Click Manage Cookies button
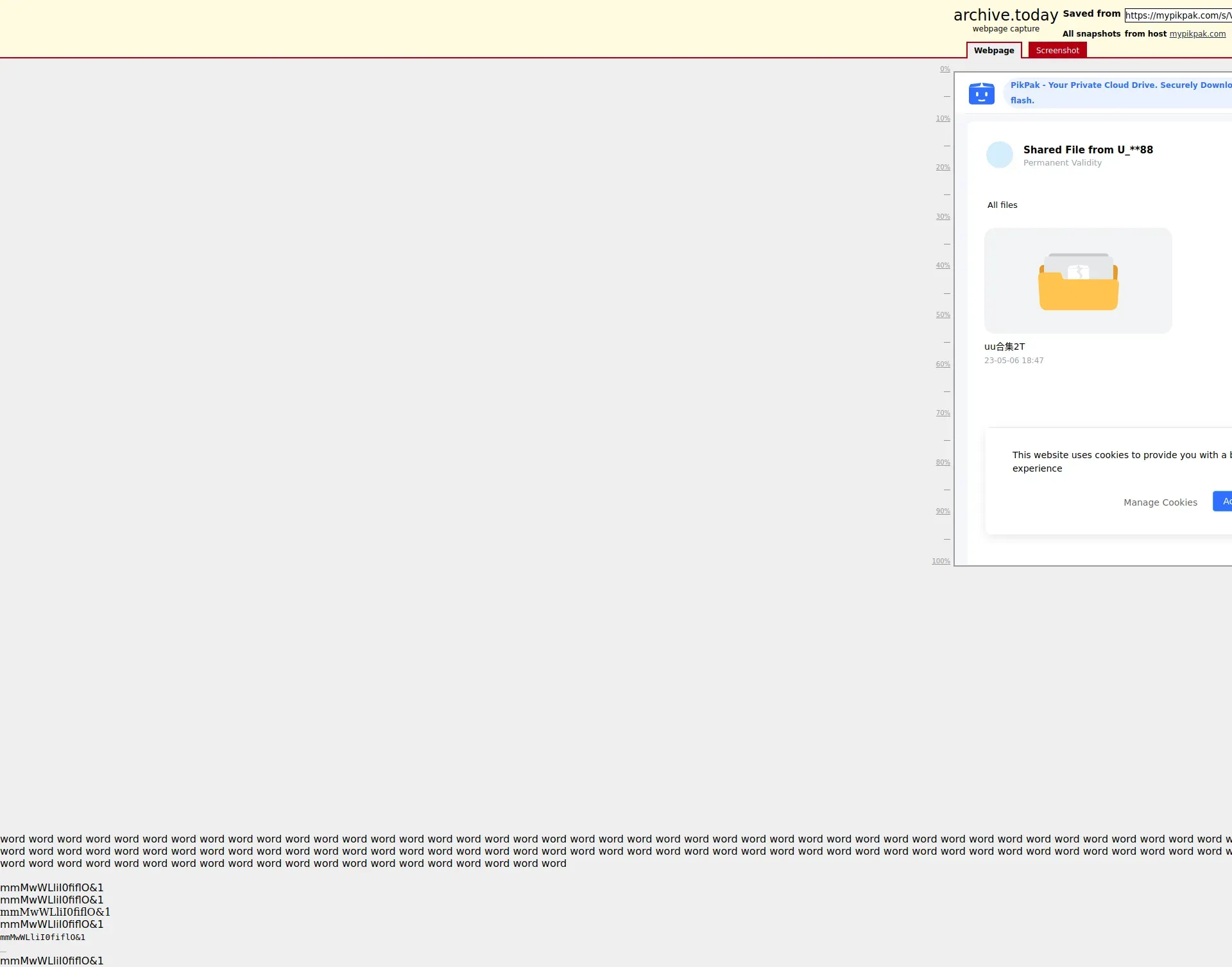Viewport: 1232px width, 967px height. coord(1159,502)
